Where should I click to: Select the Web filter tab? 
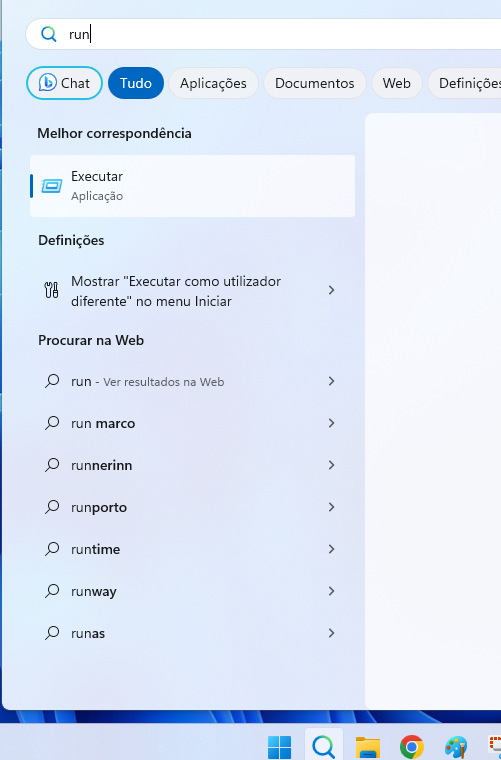[396, 83]
